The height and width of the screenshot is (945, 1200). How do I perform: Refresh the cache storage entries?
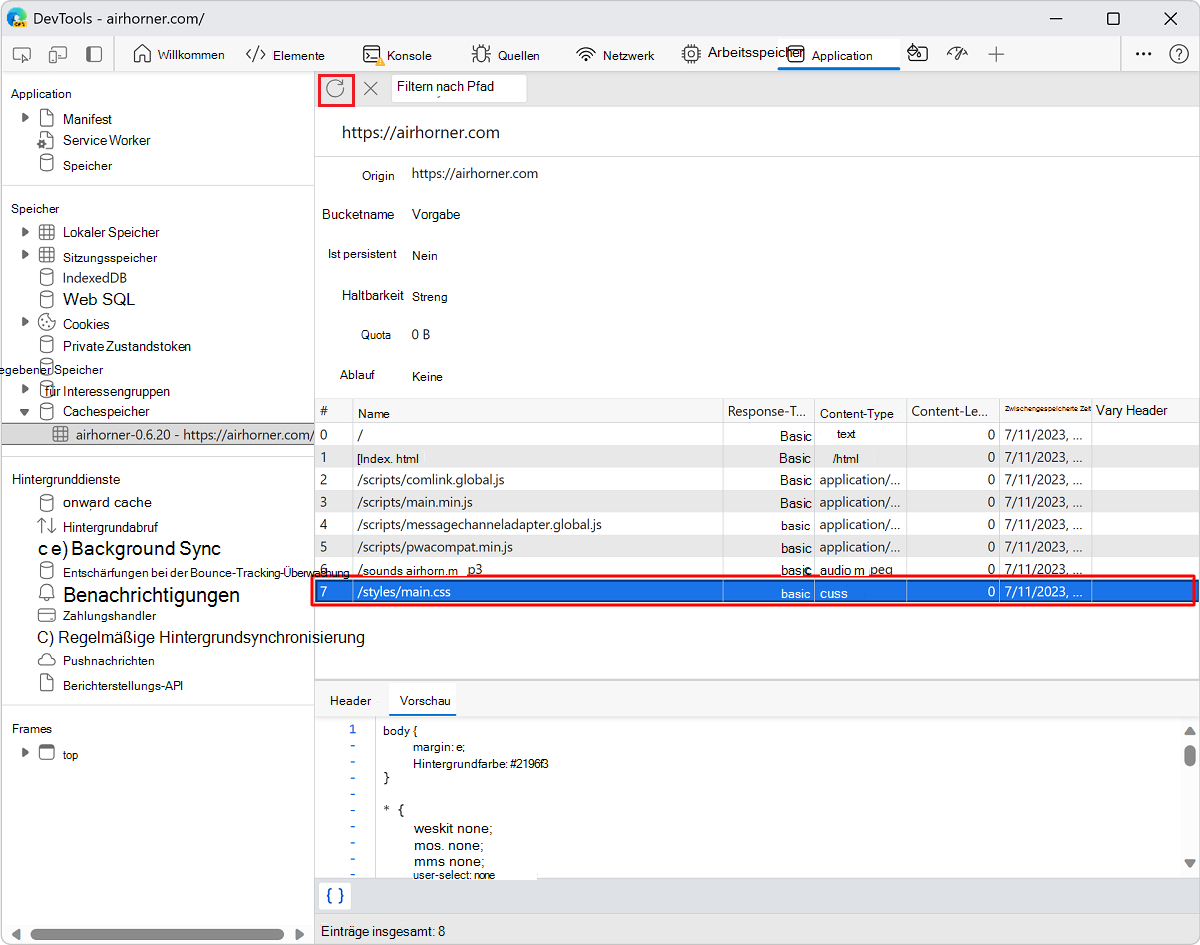coord(336,88)
